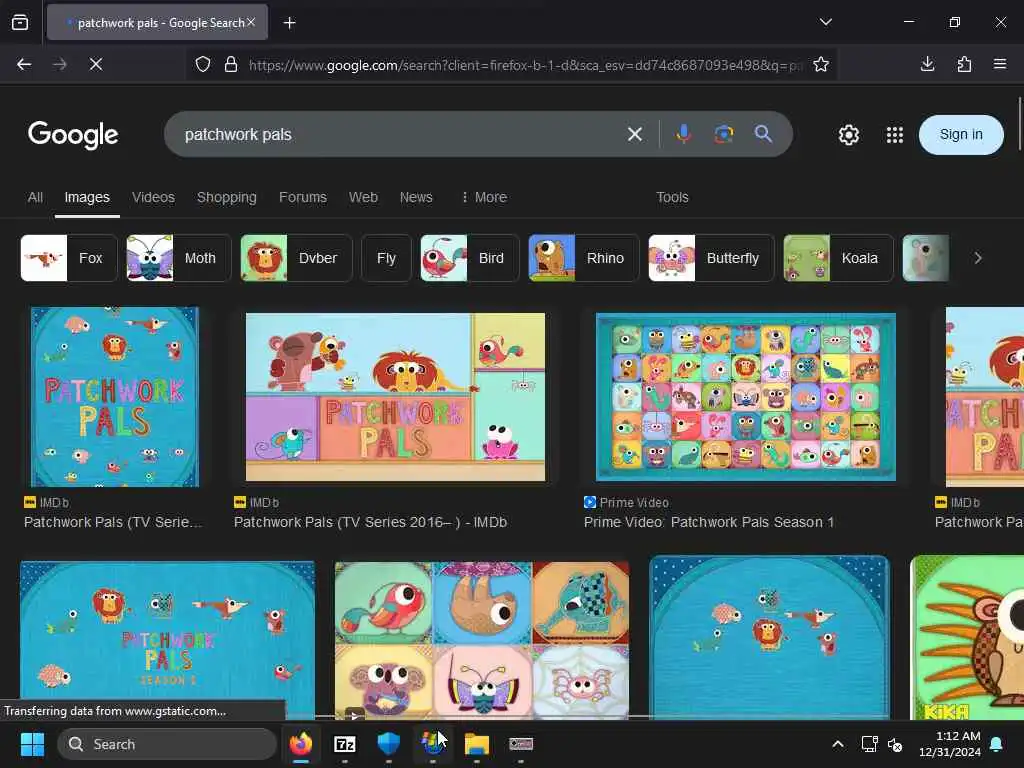
Task: Filter images by Rhino chip
Action: (584, 258)
